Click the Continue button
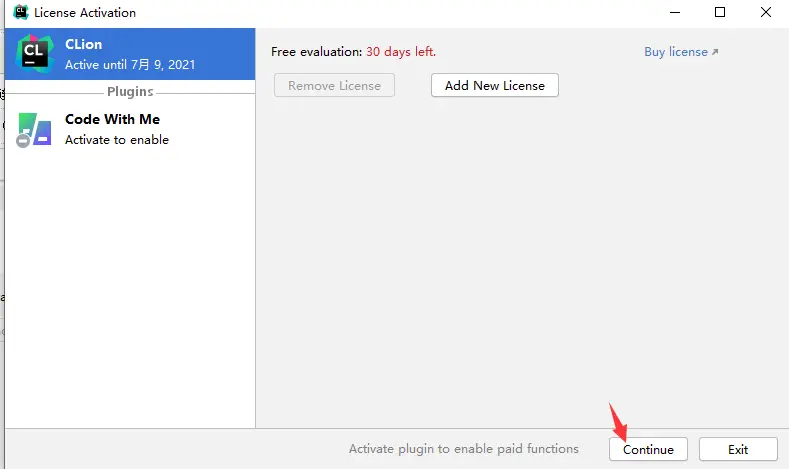Viewport: 789px width, 469px height. (x=648, y=449)
